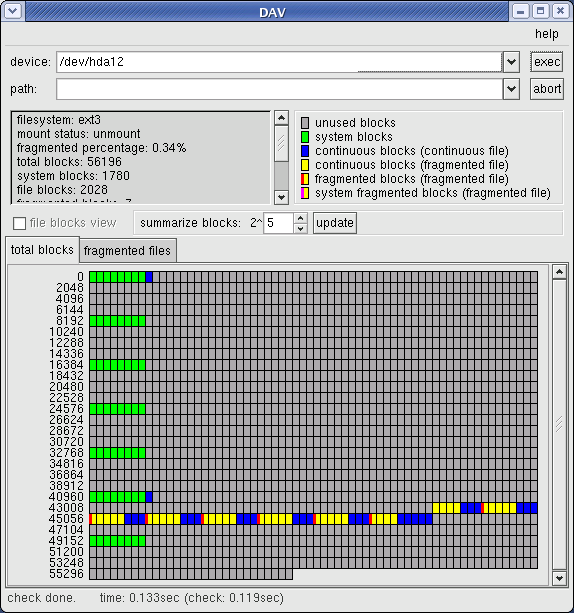
Task: Click the update button
Action: (x=335, y=223)
